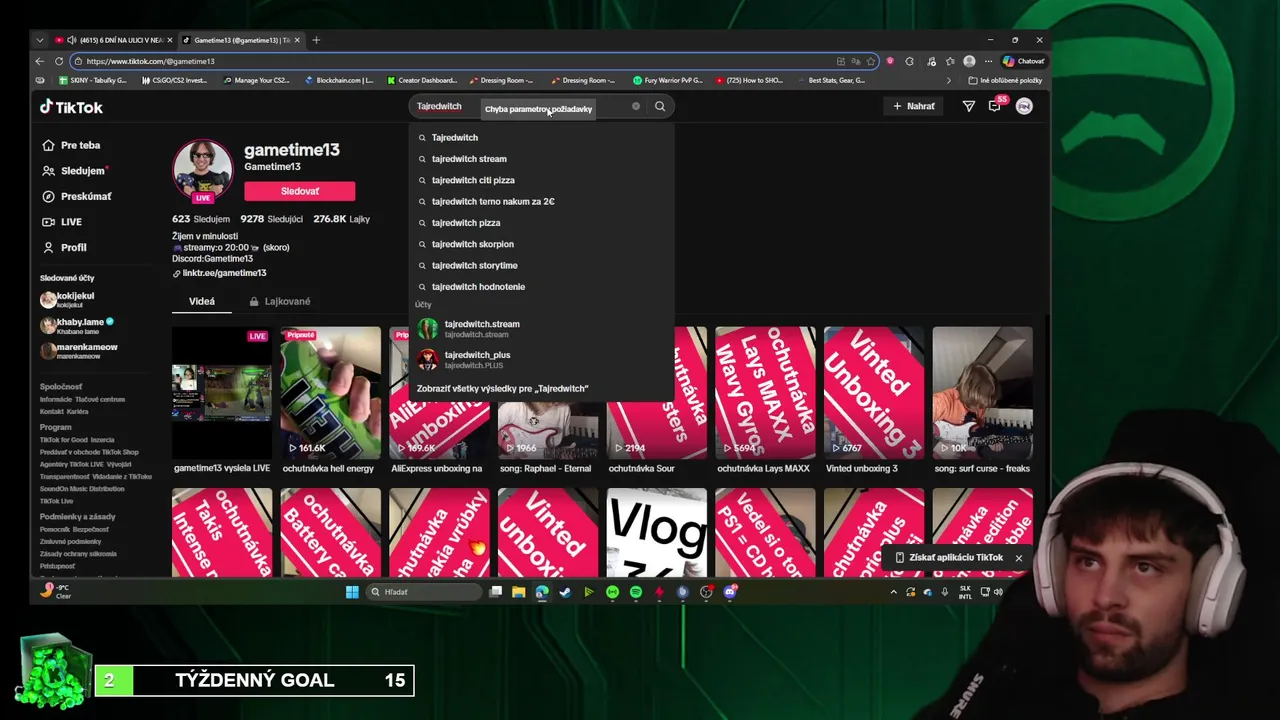1280x720 pixels.
Task: Open Discord from the taskbar
Action: coord(730,592)
